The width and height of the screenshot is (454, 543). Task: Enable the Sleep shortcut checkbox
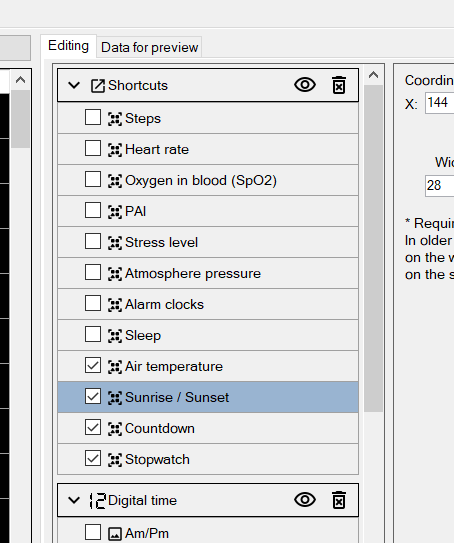coord(93,335)
